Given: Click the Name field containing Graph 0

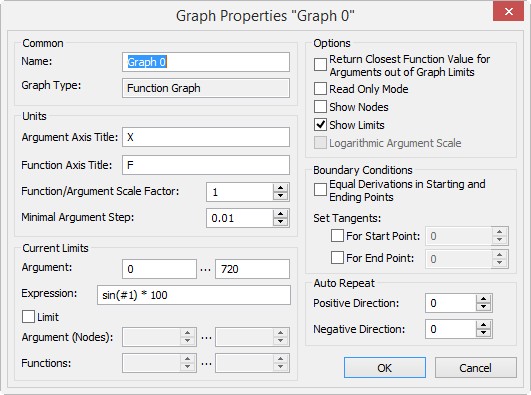Looking at the screenshot, I should click(206, 62).
